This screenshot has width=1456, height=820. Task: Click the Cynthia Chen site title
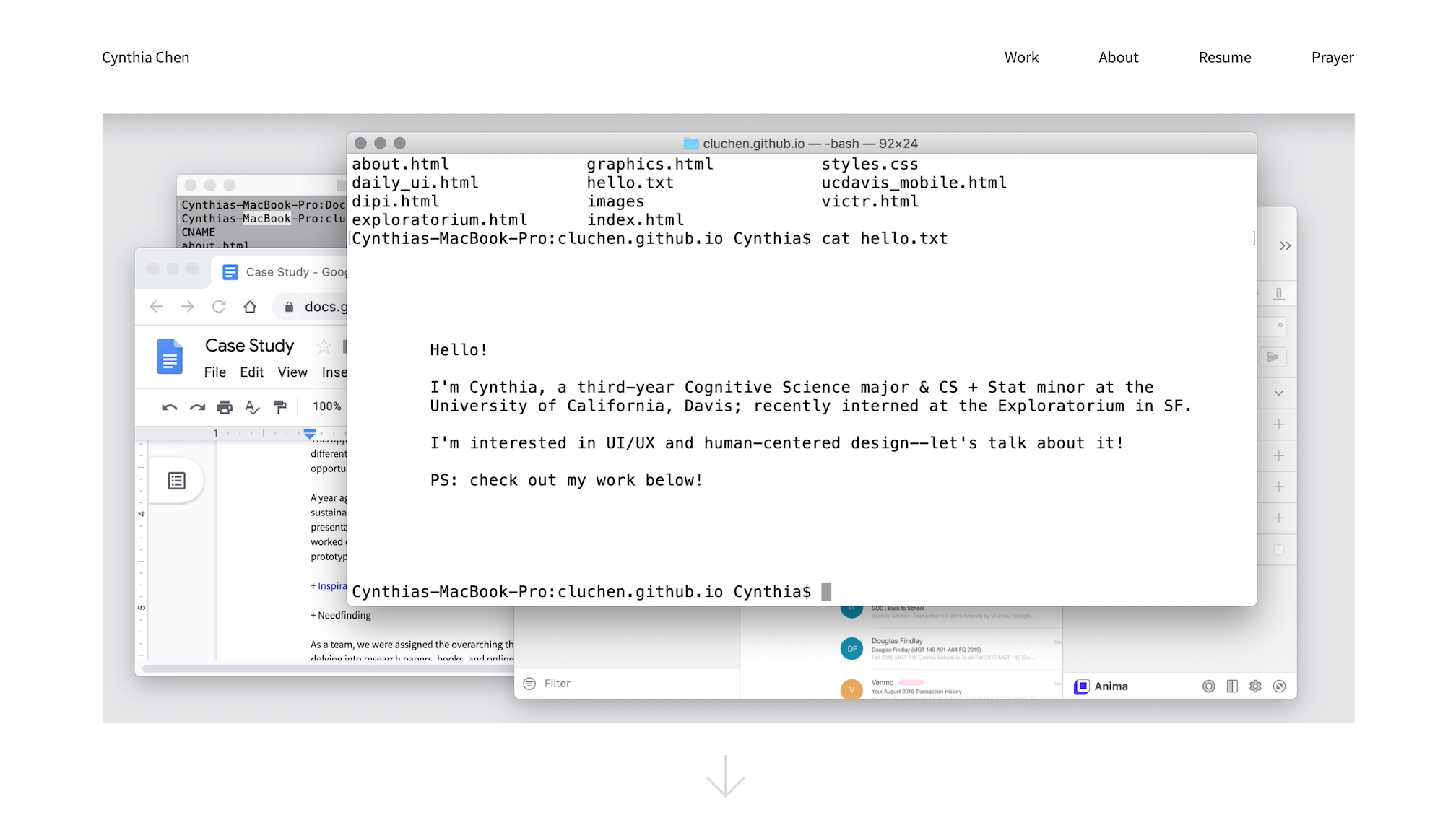pos(145,58)
